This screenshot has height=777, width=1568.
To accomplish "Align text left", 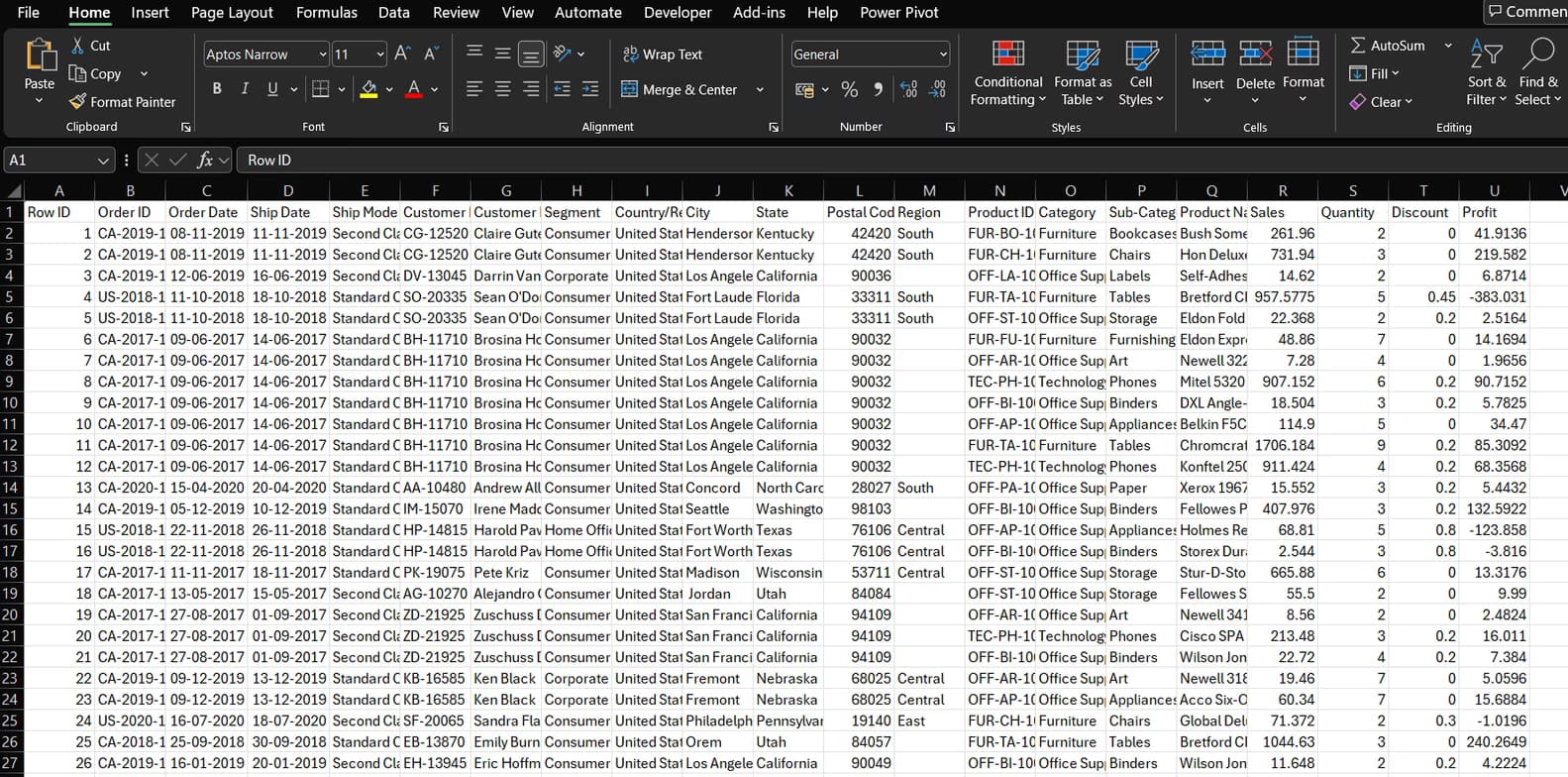I will (474, 89).
